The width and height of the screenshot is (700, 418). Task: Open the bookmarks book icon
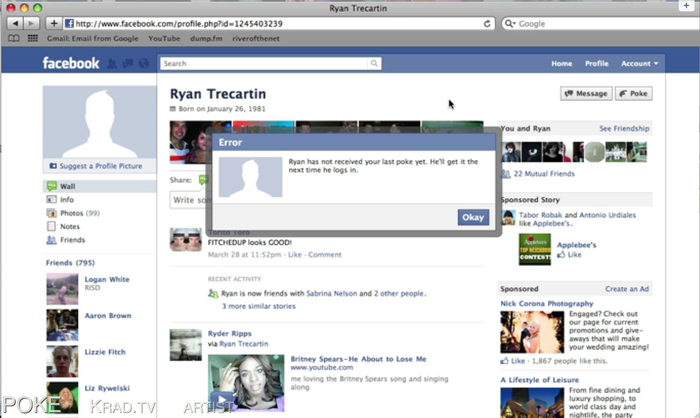tap(14, 38)
